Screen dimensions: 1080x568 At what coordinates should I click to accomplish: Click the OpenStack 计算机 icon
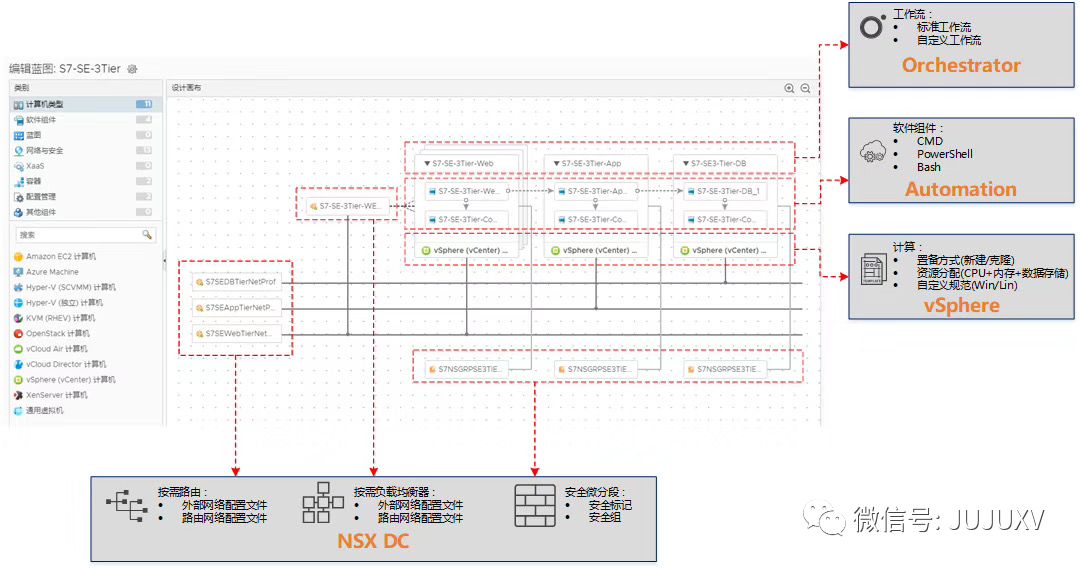pyautogui.click(x=19, y=333)
